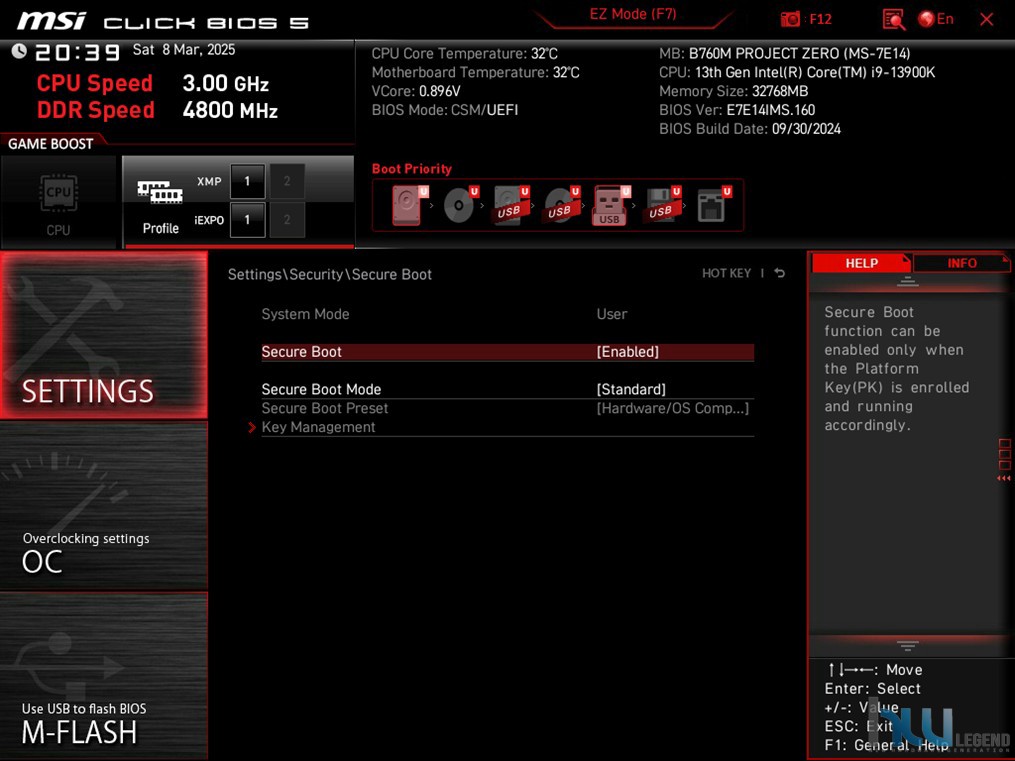Switch to EZ Mode (F7)
The image size is (1015, 761).
click(x=632, y=14)
